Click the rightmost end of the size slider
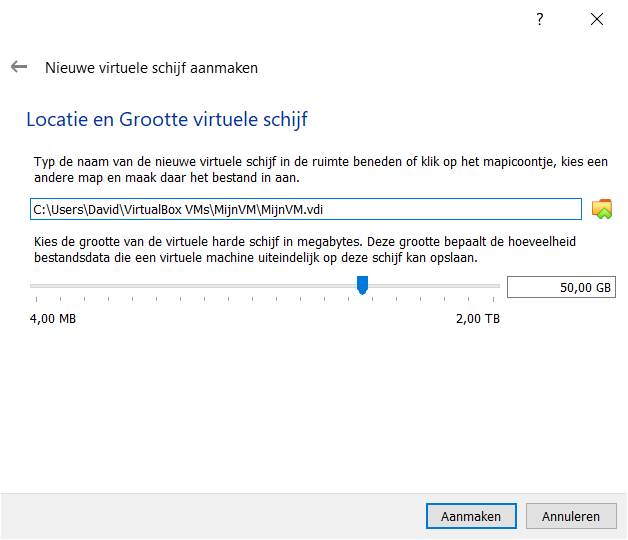The image size is (628, 540). pos(498,286)
